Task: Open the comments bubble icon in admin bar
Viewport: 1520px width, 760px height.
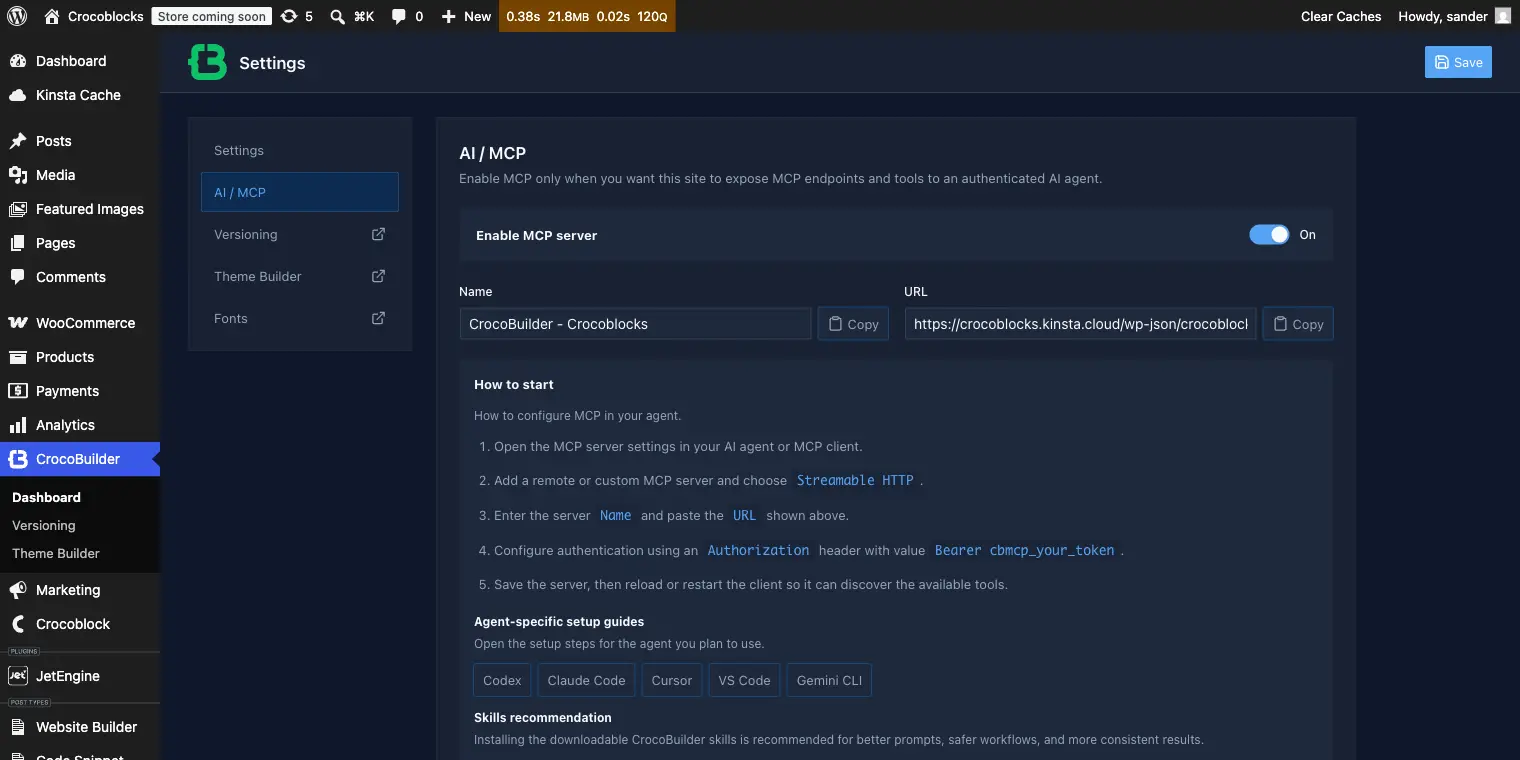Action: pyautogui.click(x=399, y=16)
